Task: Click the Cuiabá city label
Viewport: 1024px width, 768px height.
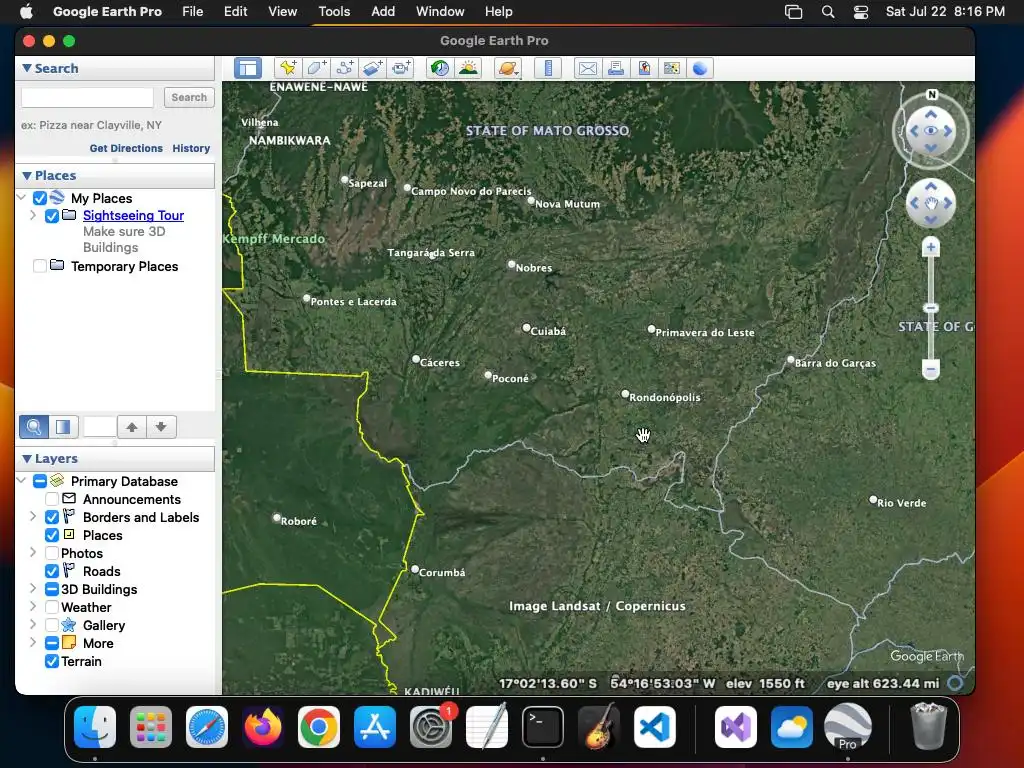Action: (x=548, y=331)
